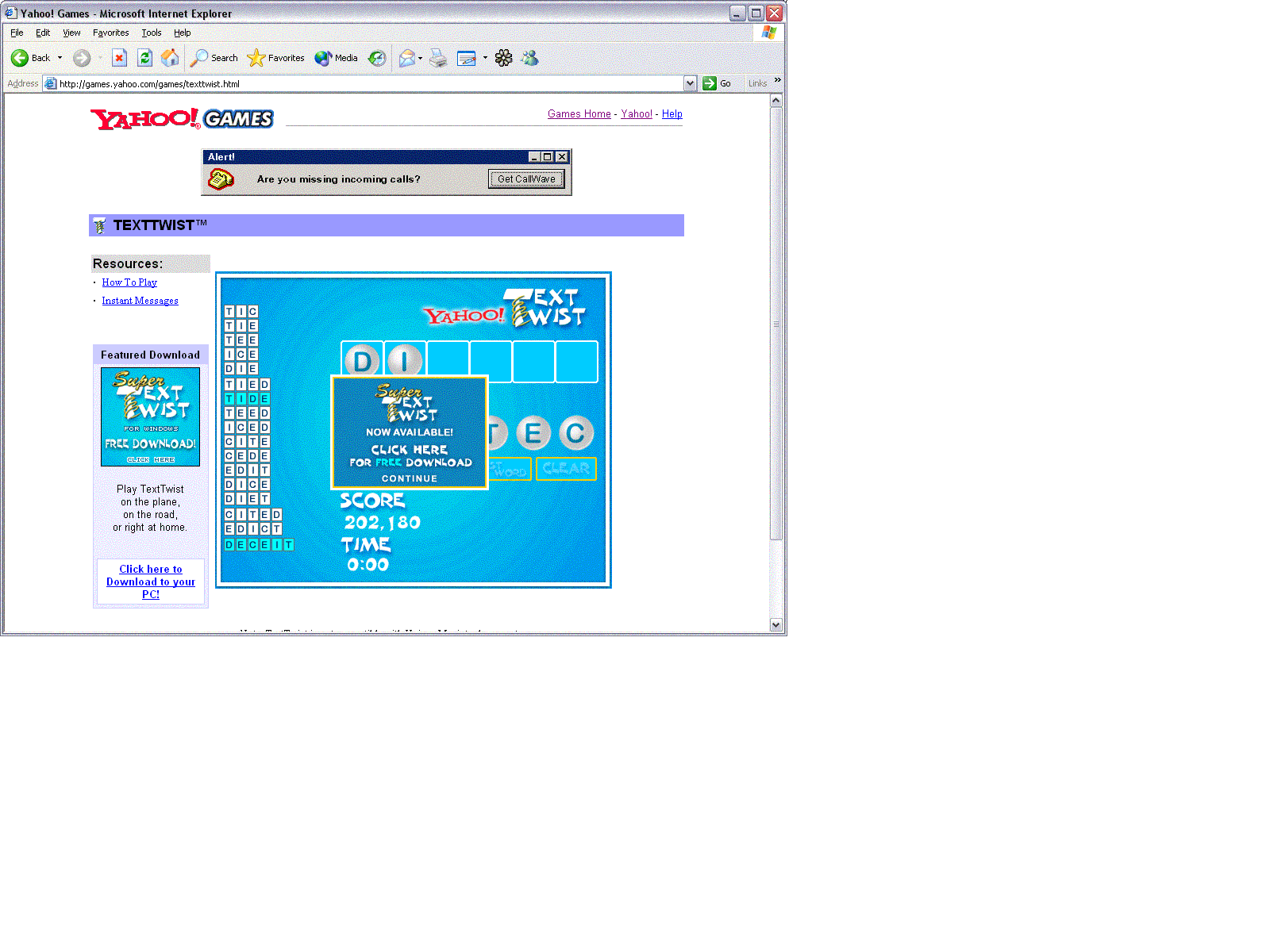
Task: Open How To Play link
Action: click(129, 282)
